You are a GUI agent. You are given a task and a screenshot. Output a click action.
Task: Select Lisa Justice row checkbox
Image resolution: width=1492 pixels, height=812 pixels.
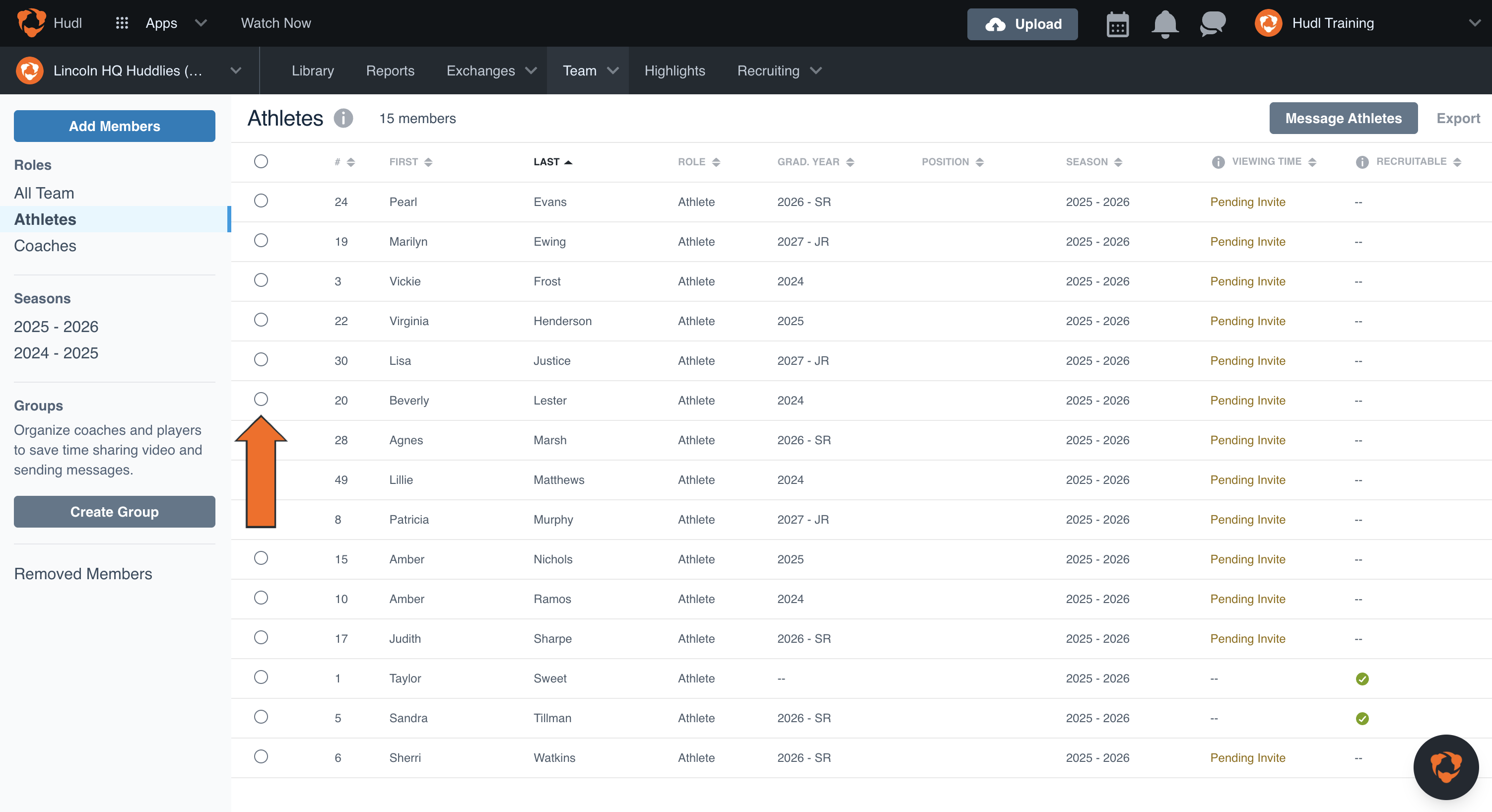261,359
